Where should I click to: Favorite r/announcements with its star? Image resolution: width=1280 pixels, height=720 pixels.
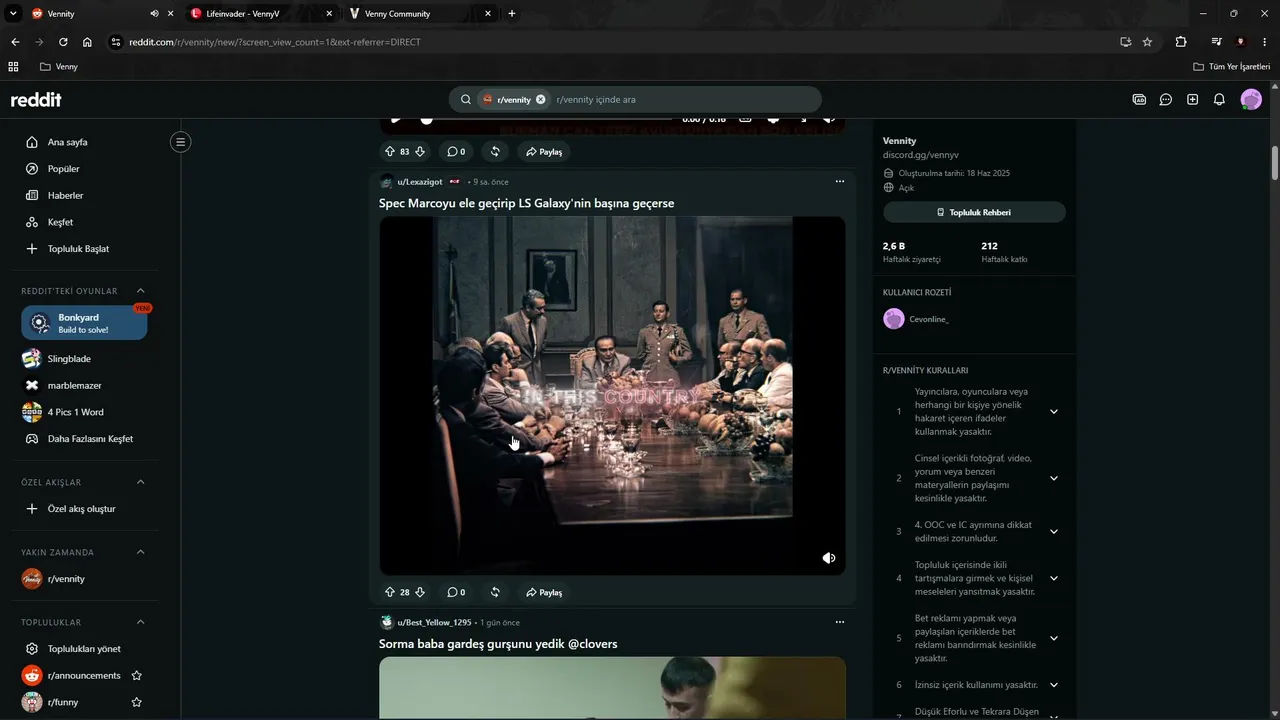point(137,676)
